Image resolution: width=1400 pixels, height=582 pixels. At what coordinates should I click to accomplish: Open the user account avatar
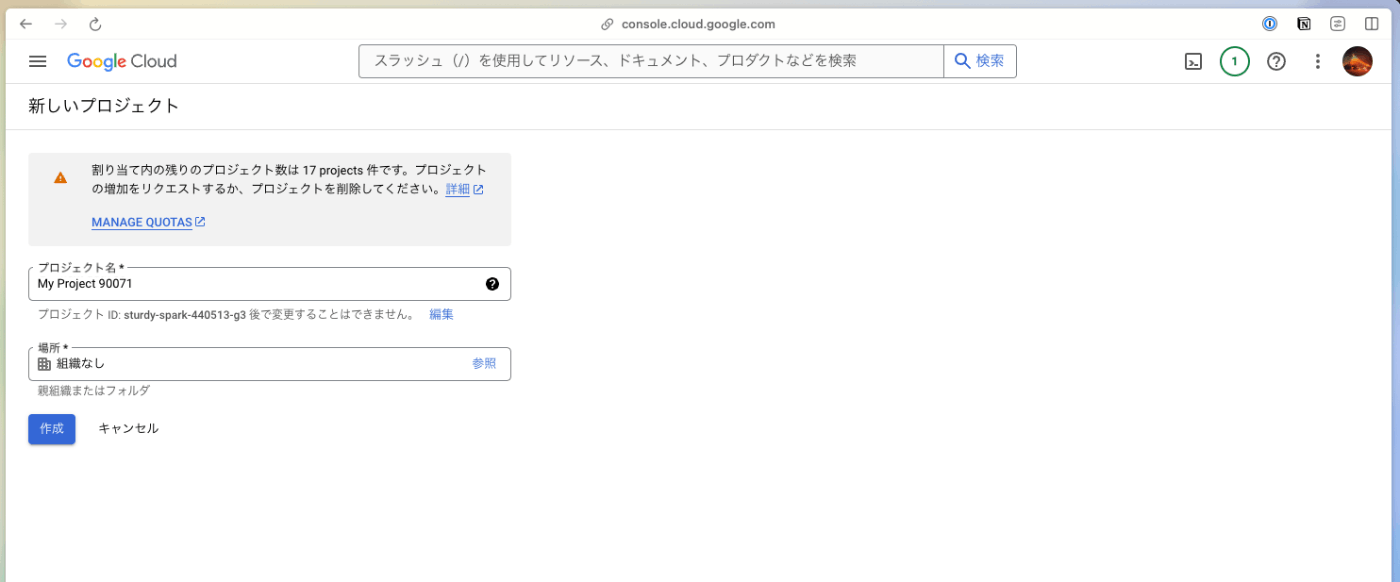(1357, 61)
